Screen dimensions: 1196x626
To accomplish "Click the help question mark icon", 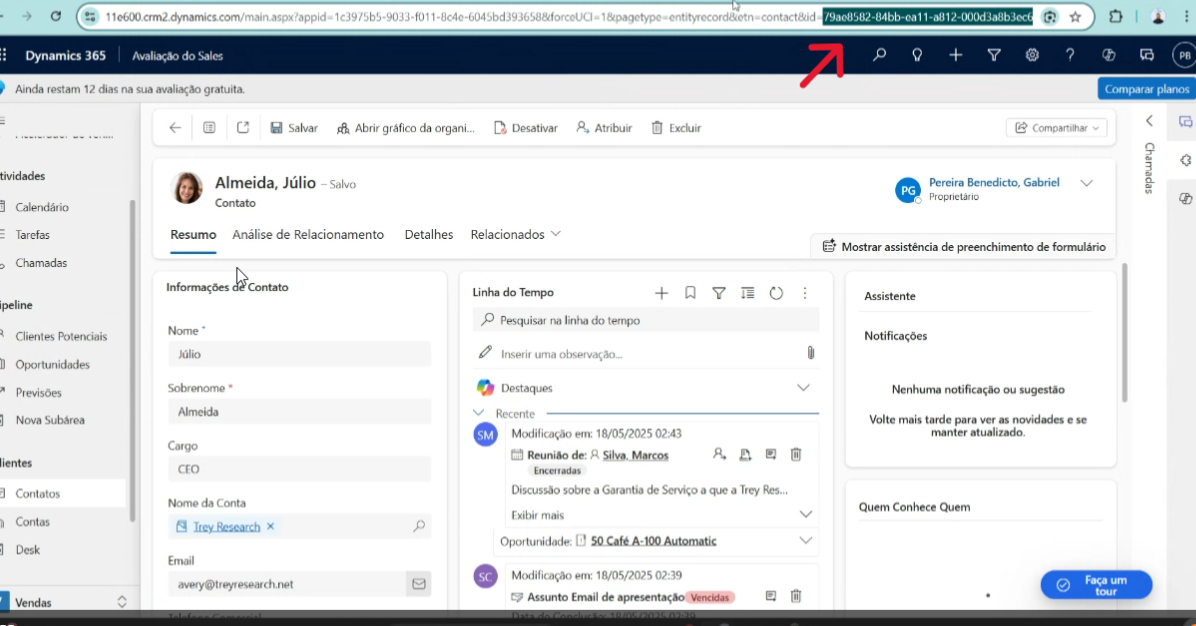I will [x=1070, y=55].
